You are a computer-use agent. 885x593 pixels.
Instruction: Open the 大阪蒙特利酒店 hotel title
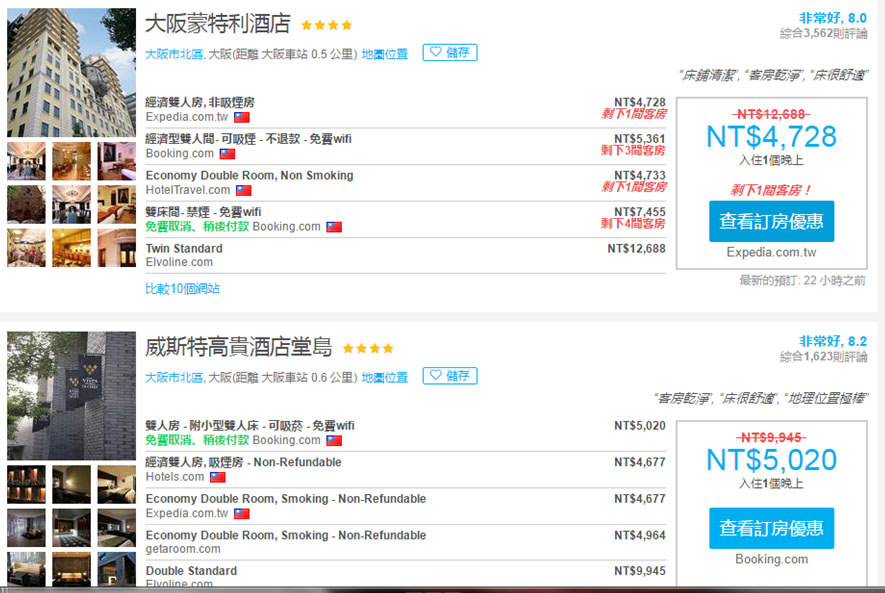[x=217, y=24]
